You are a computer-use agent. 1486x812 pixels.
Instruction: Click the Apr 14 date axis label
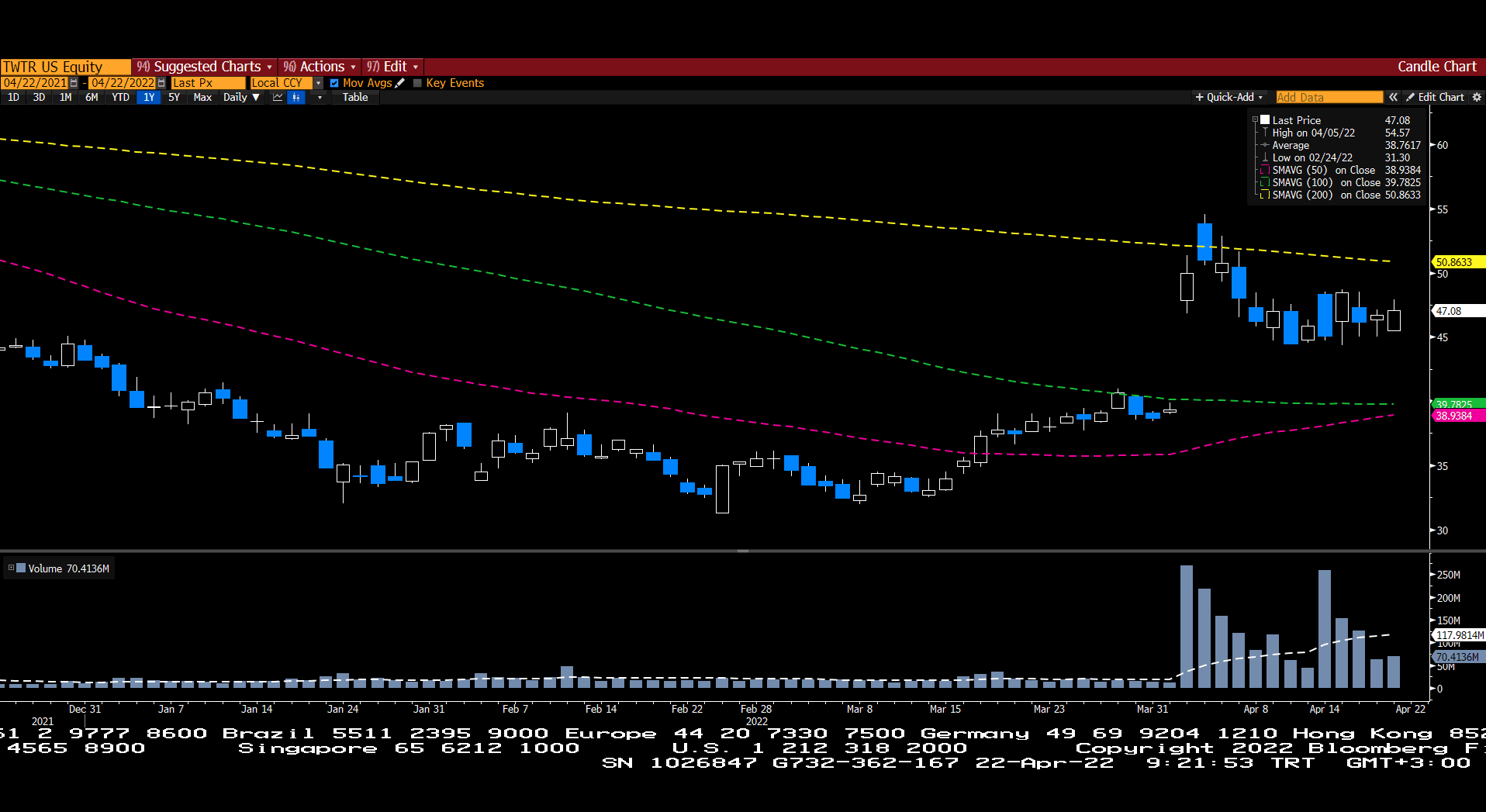1324,709
